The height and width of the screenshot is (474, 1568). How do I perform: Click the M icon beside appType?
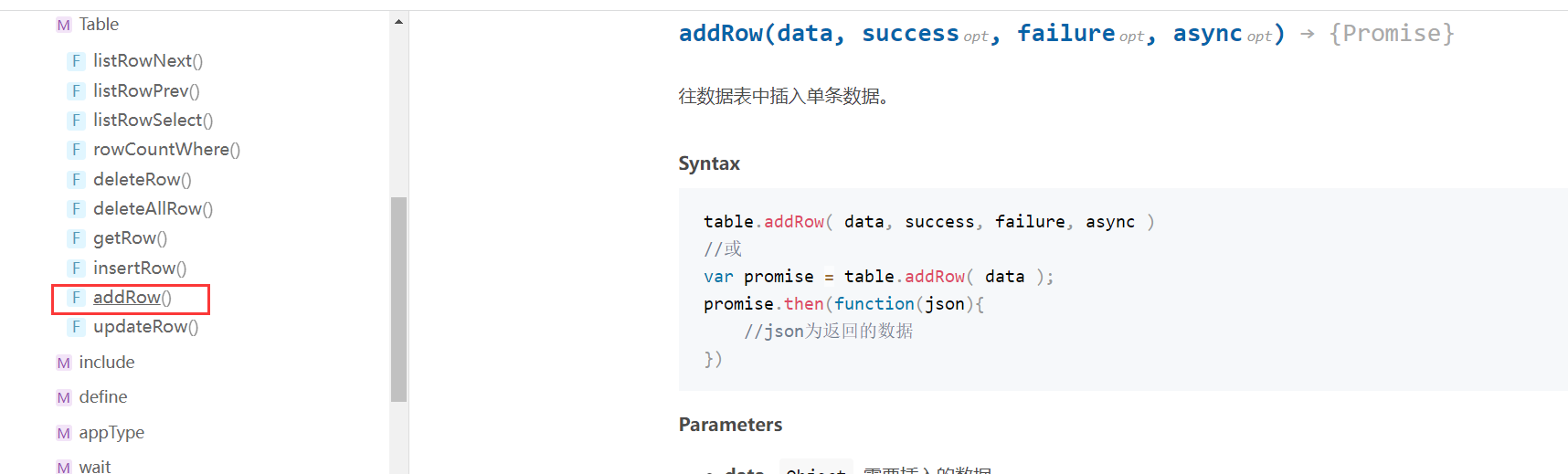point(63,433)
